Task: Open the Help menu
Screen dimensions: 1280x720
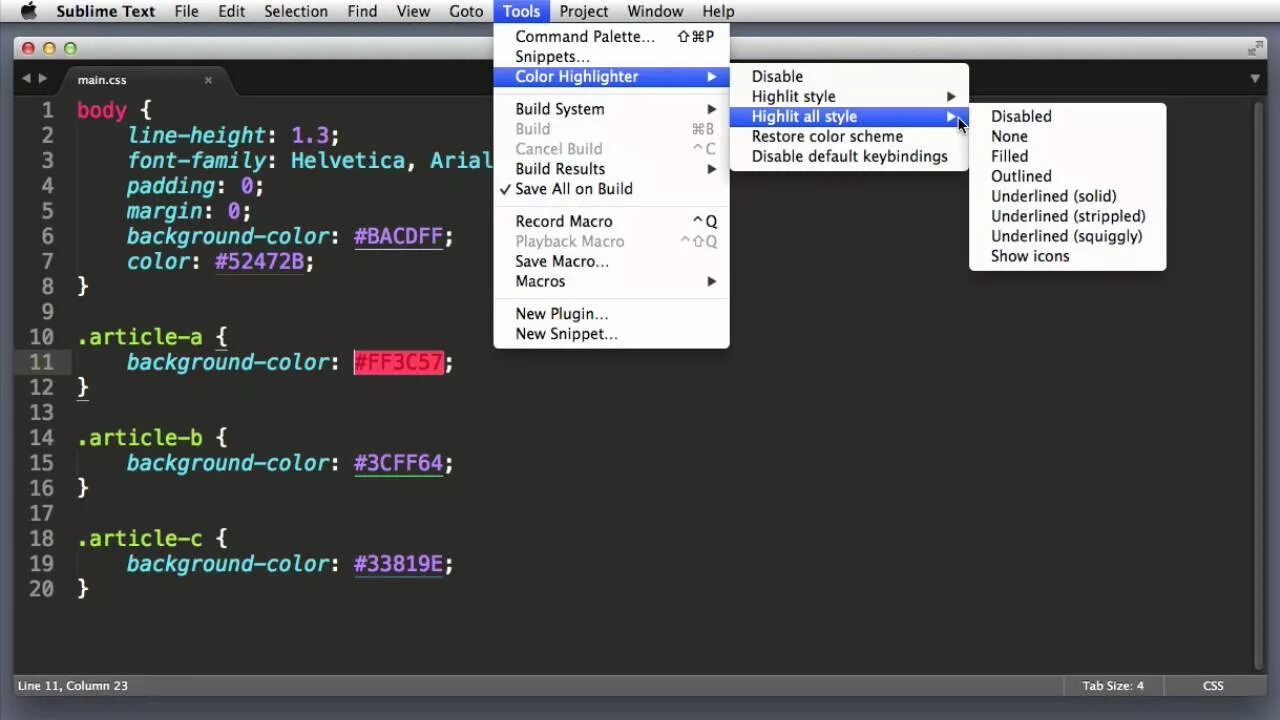Action: 718,11
